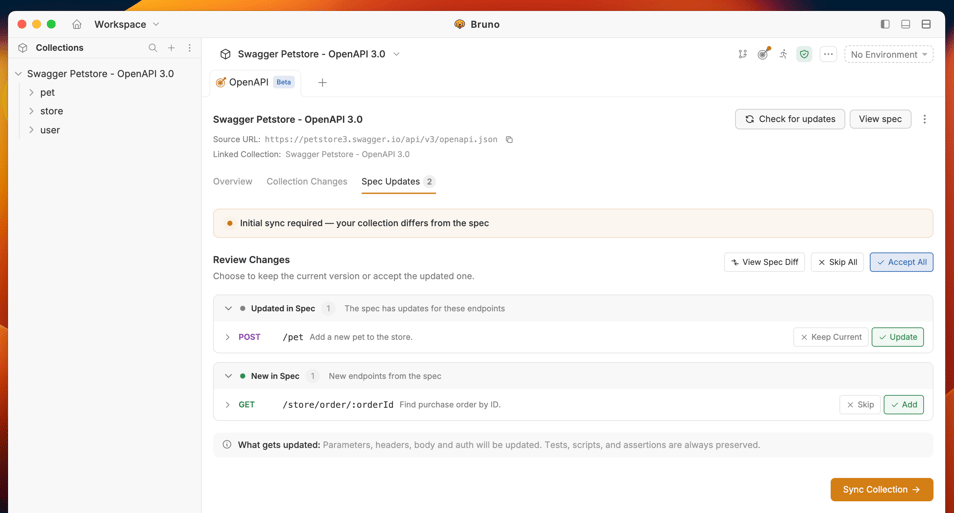
Task: Click View Spec Diff button
Action: click(764, 262)
